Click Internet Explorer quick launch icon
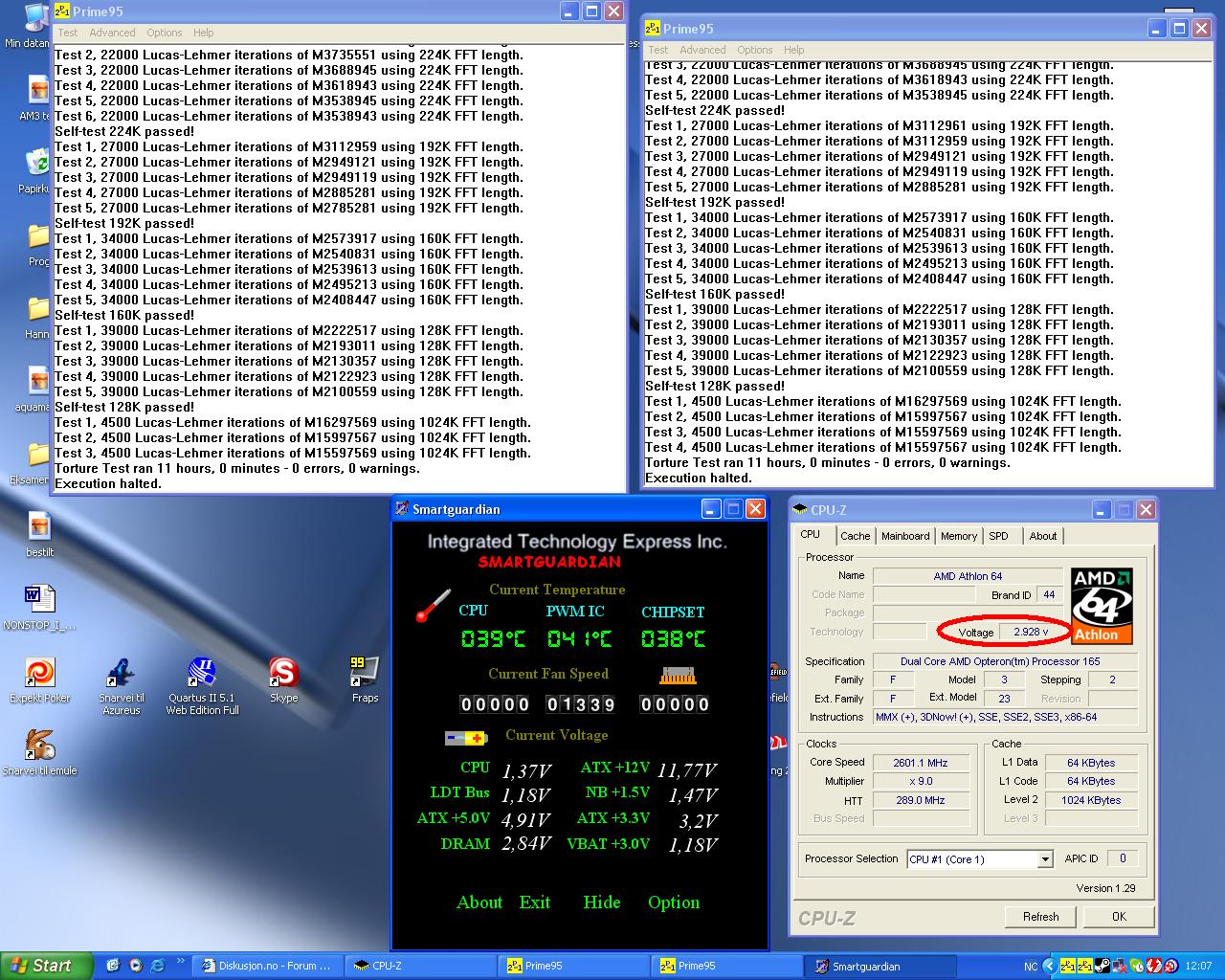 pos(157,966)
